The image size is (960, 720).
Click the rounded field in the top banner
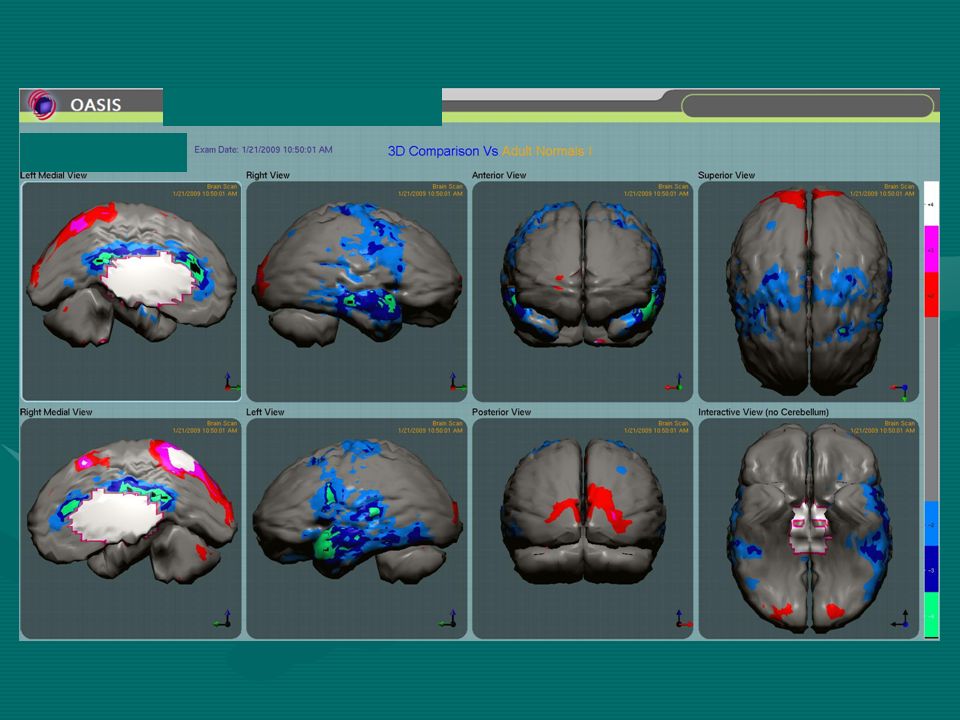(807, 106)
